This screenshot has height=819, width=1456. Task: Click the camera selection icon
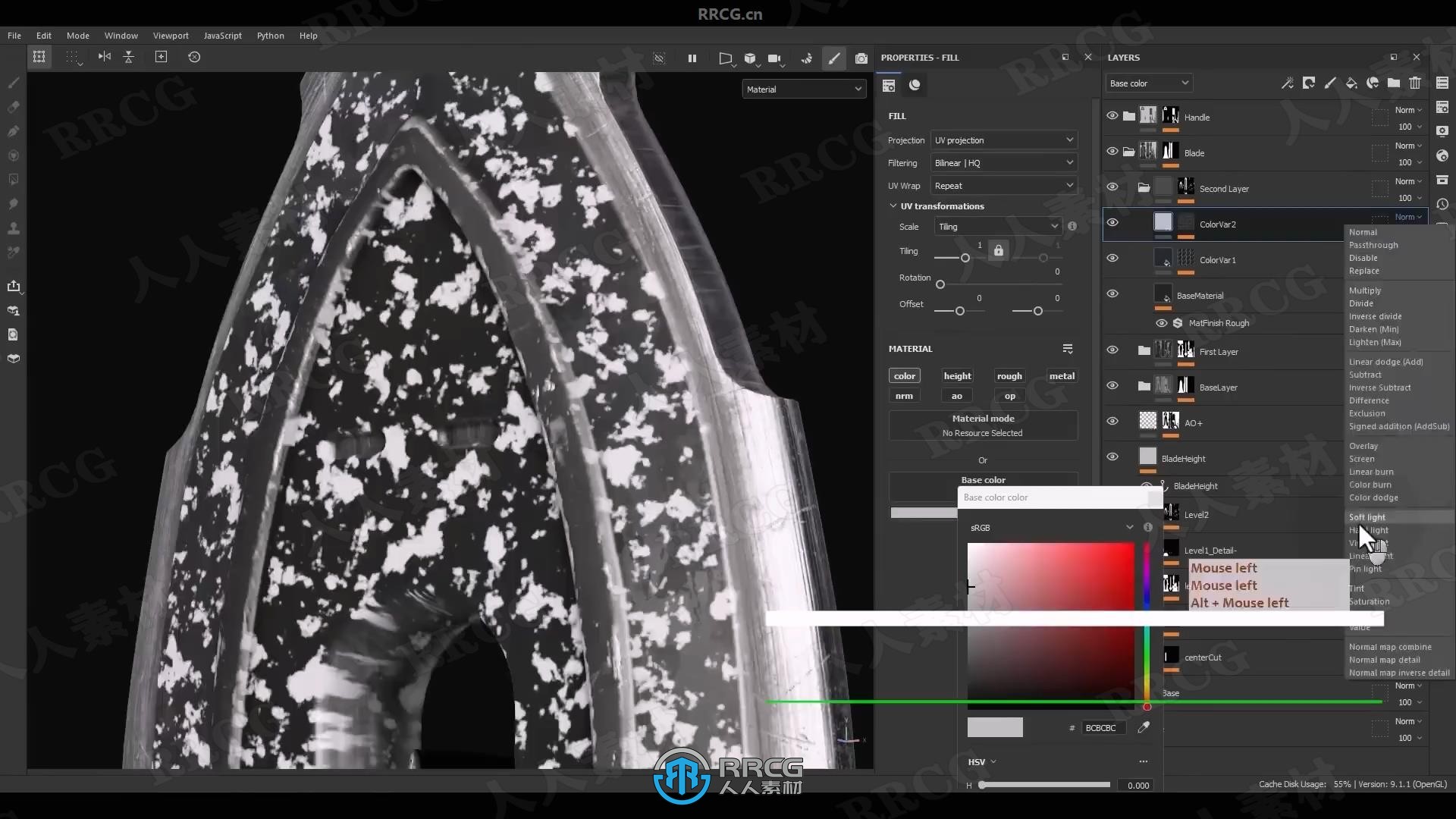point(774,58)
